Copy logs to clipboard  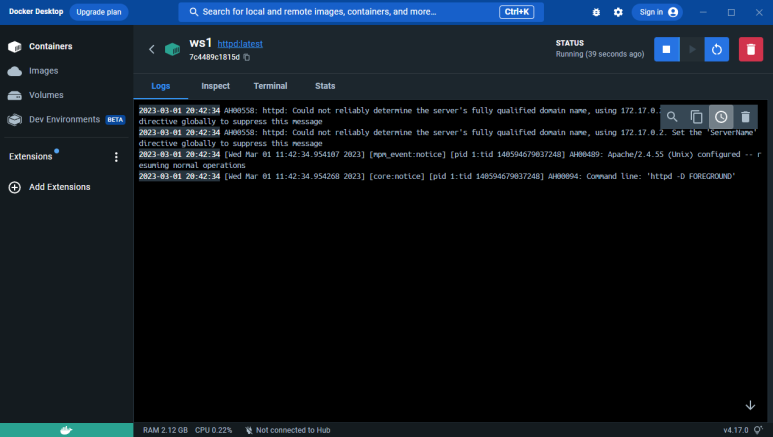click(696, 117)
